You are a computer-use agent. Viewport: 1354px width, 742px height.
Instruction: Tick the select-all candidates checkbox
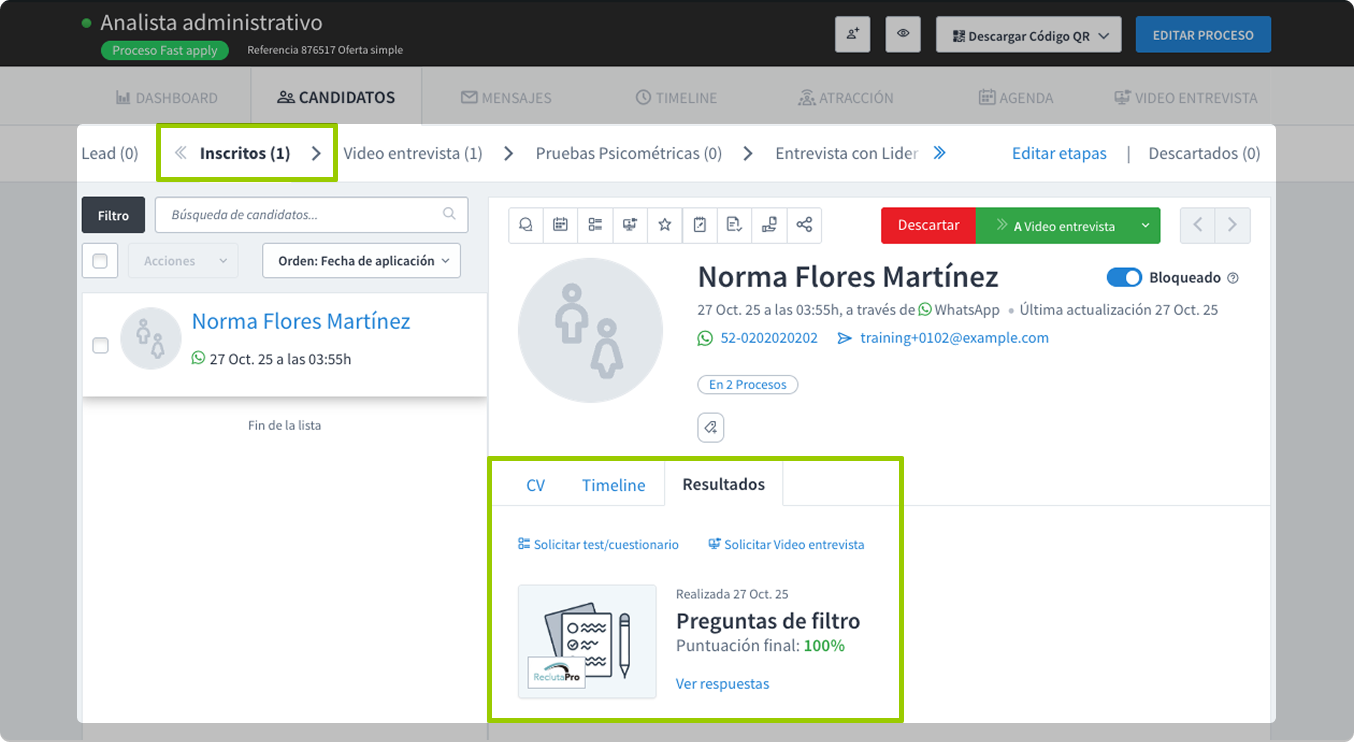pyautogui.click(x=100, y=261)
